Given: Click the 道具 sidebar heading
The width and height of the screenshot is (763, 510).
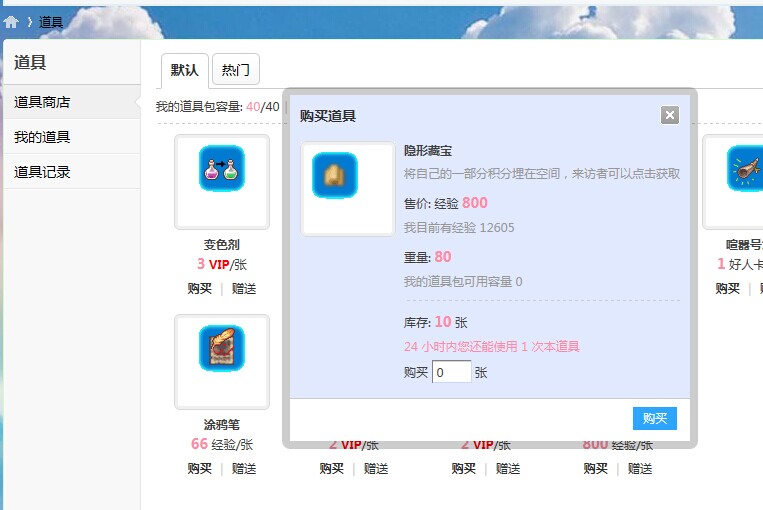Looking at the screenshot, I should [x=30, y=62].
